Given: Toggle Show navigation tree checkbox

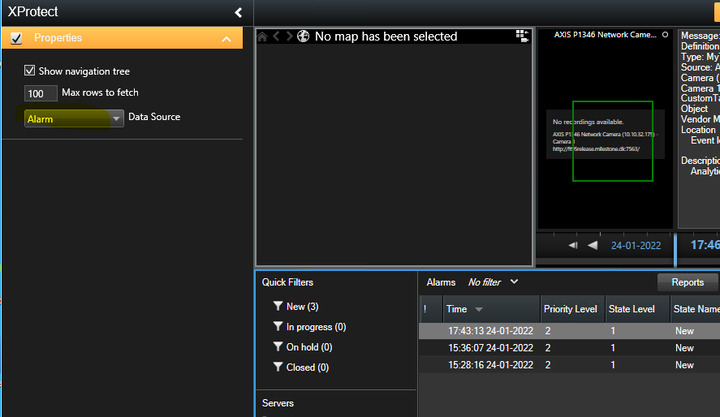Looking at the screenshot, I should pos(30,72).
